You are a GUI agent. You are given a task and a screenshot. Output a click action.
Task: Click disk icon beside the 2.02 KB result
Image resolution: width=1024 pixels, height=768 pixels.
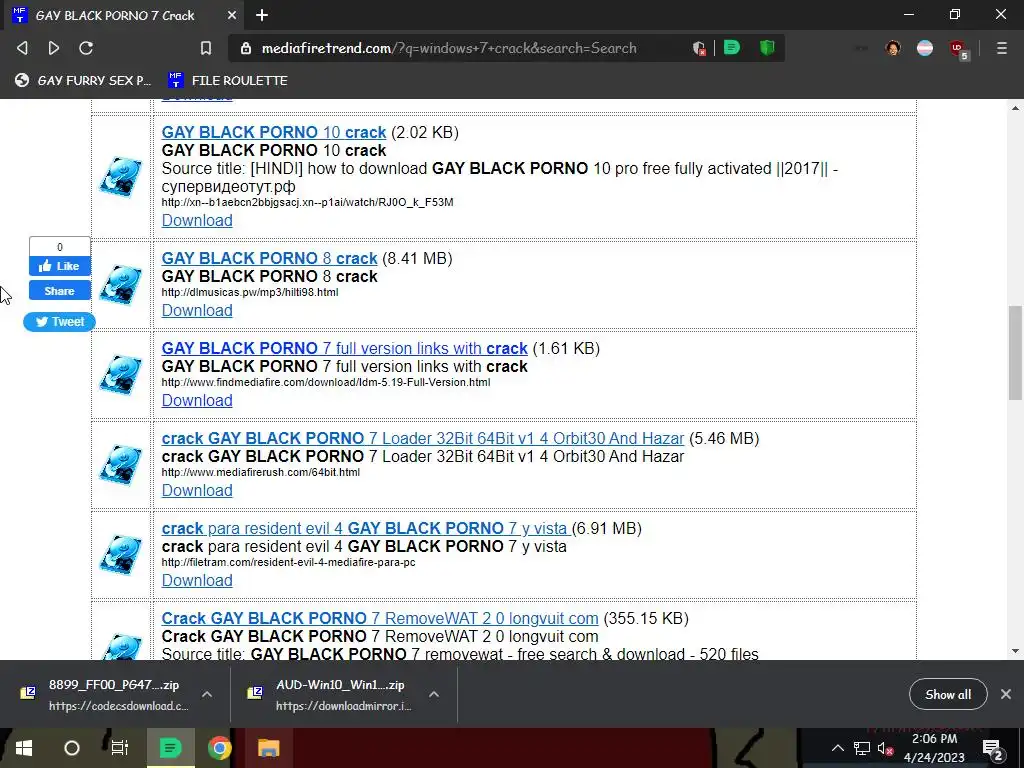121,177
